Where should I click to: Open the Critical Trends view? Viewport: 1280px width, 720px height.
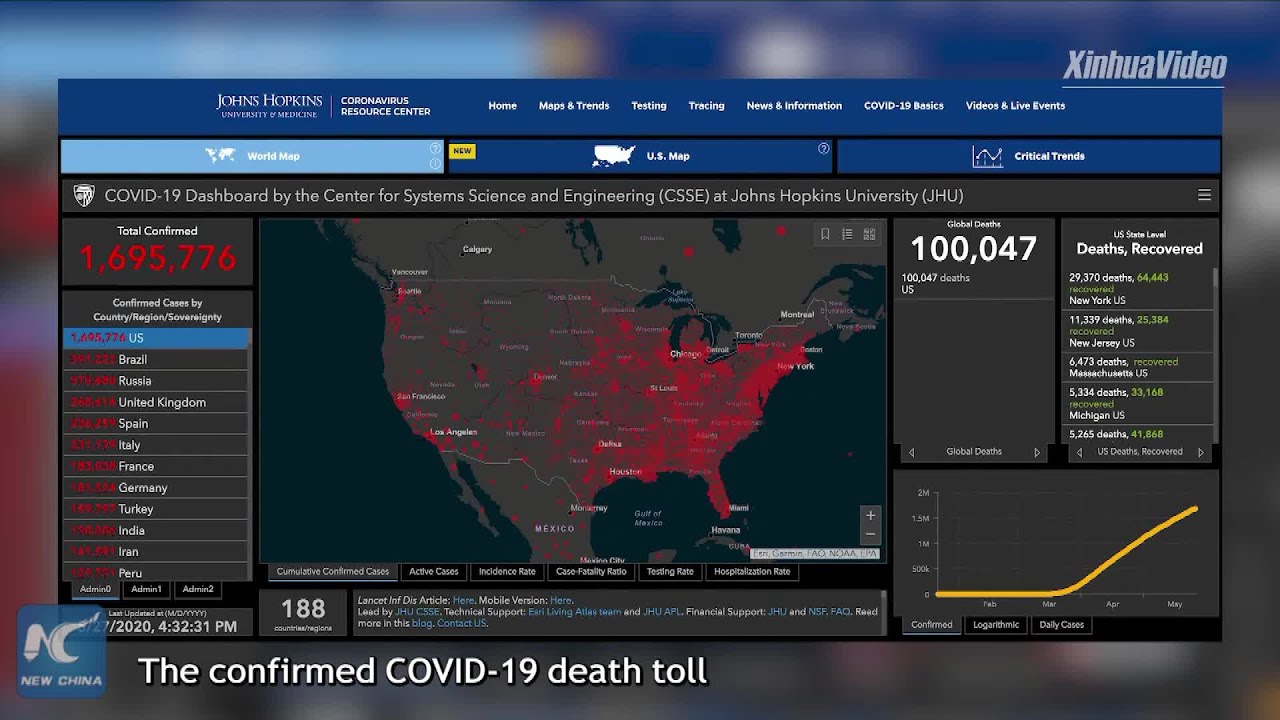coord(1028,156)
